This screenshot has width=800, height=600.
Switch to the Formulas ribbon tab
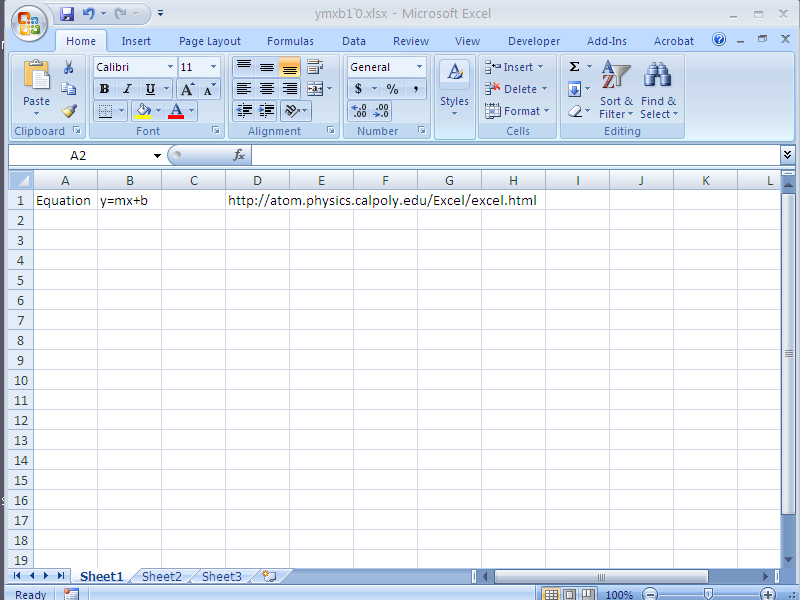tap(290, 41)
